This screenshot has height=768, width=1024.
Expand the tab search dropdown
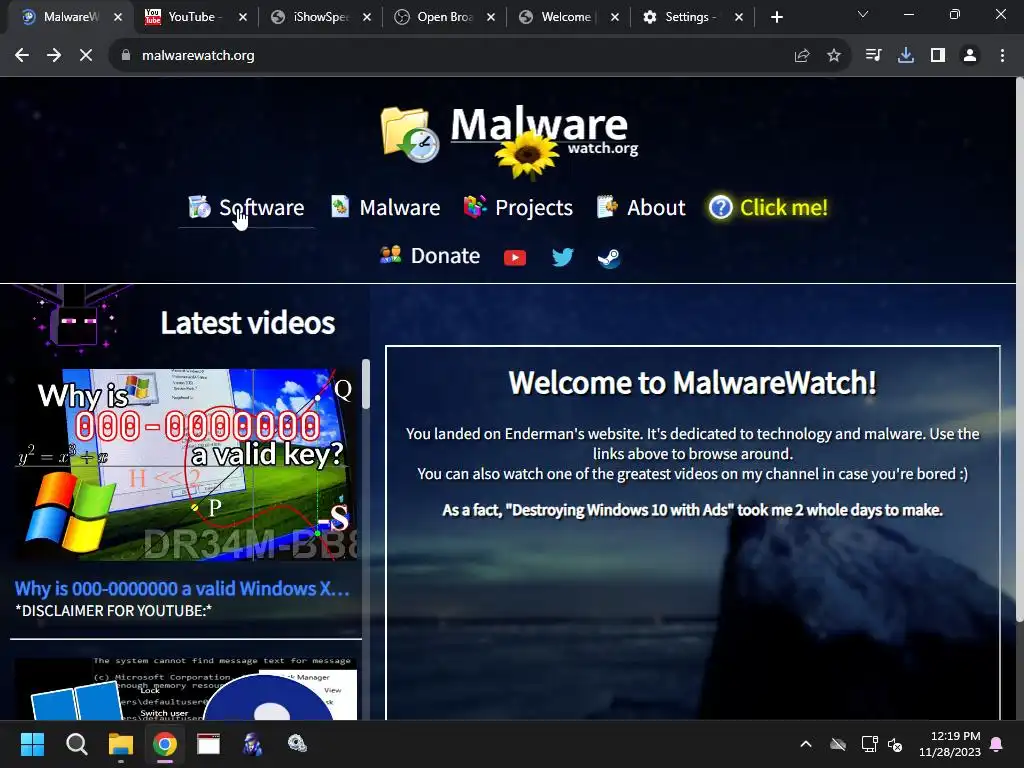coord(863,14)
